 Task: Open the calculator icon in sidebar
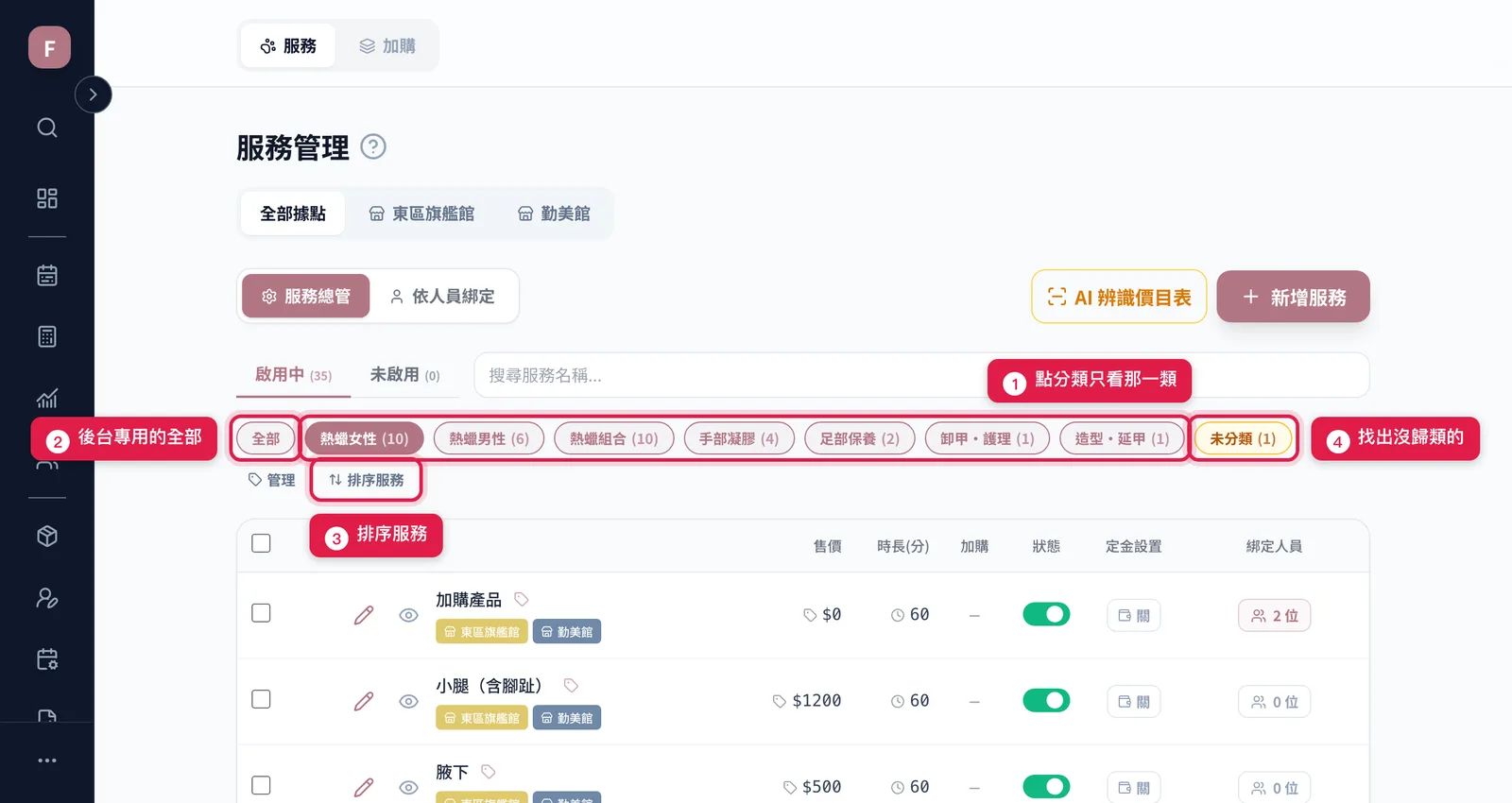point(47,336)
